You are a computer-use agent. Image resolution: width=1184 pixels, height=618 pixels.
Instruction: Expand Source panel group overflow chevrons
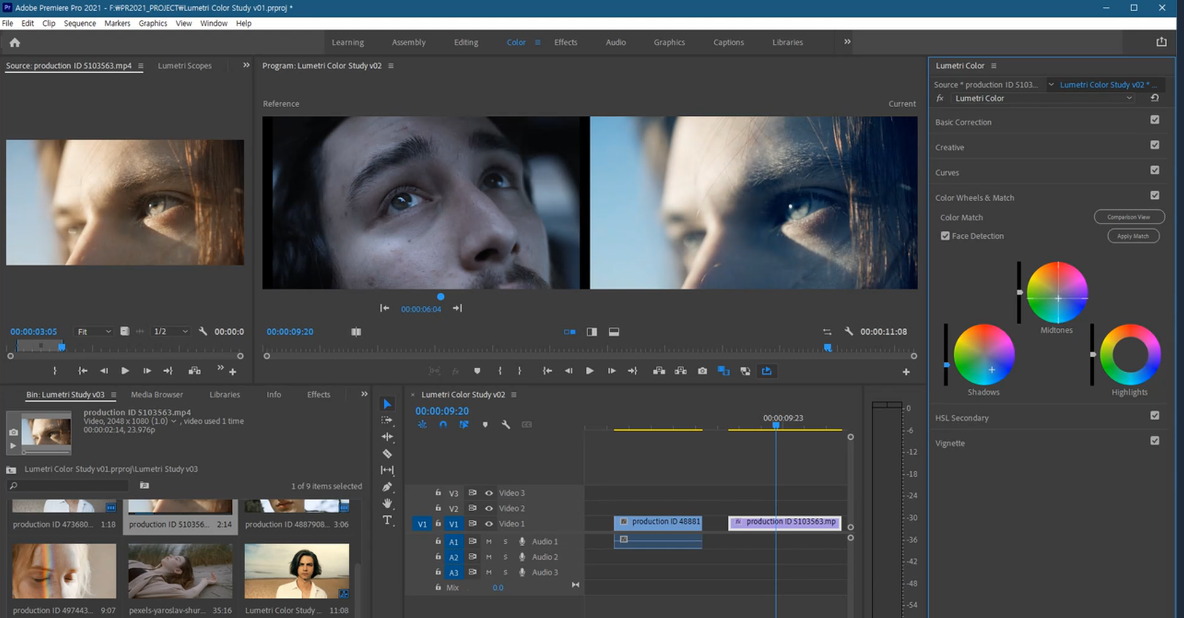[246, 66]
